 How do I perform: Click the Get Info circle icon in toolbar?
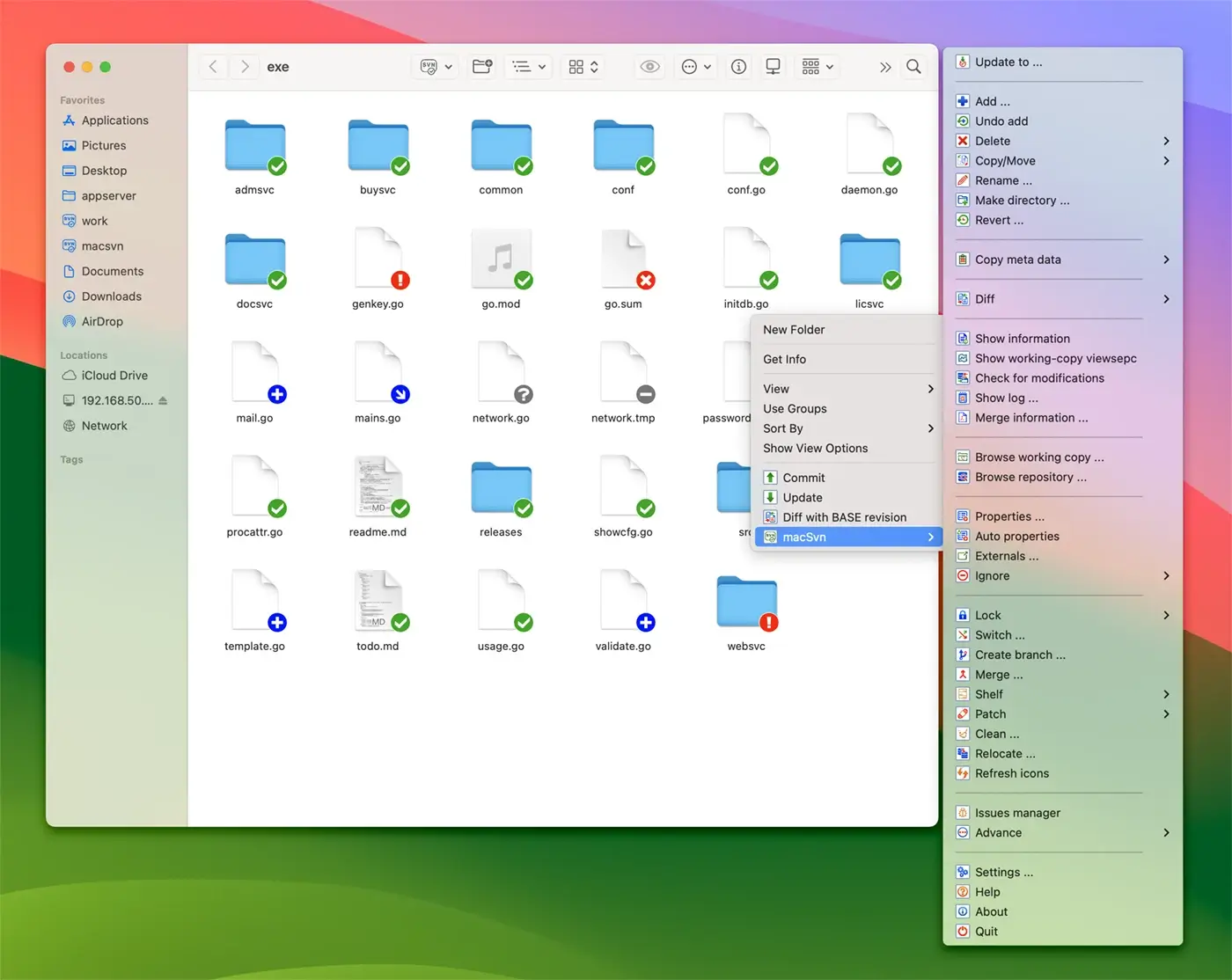pyautogui.click(x=738, y=66)
